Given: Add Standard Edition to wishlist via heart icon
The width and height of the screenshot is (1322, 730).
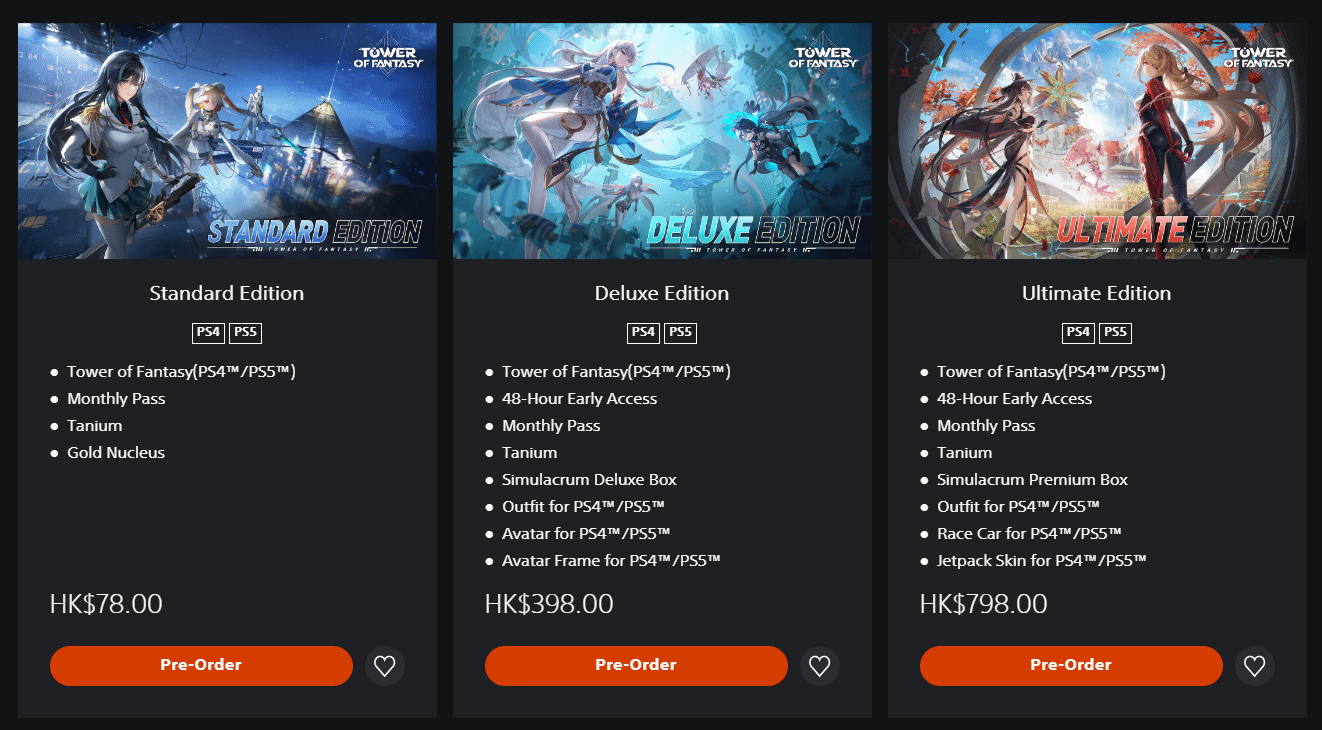Looking at the screenshot, I should point(385,665).
